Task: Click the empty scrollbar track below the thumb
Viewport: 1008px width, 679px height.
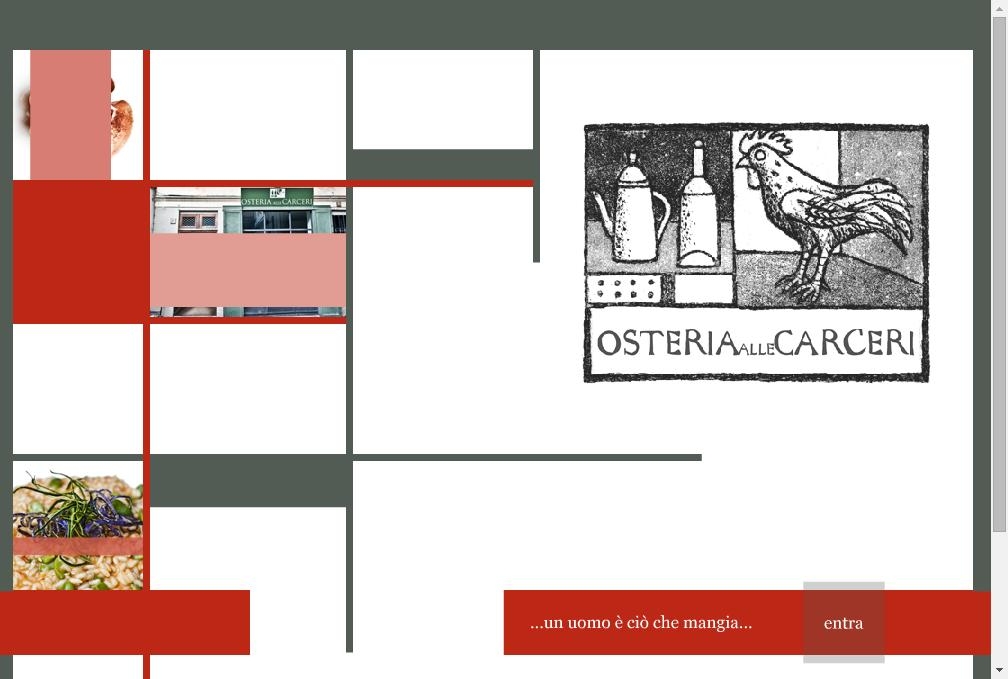Action: 999,597
